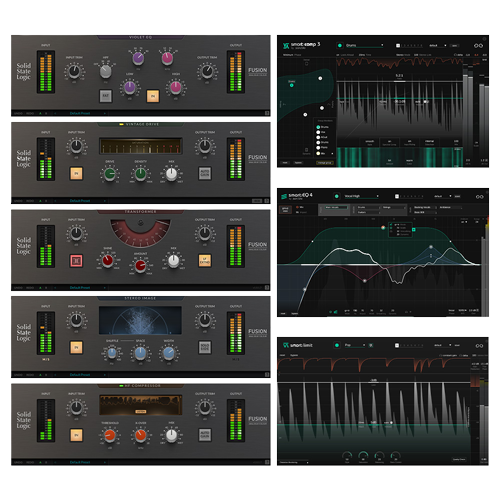Select Drums in smart:comp 3 group members

pyautogui.click(x=323, y=127)
